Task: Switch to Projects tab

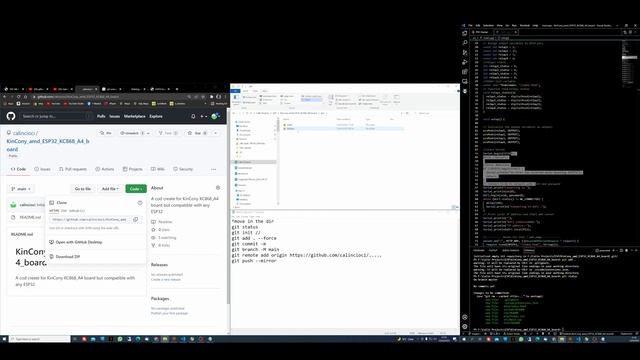Action: pyautogui.click(x=133, y=169)
